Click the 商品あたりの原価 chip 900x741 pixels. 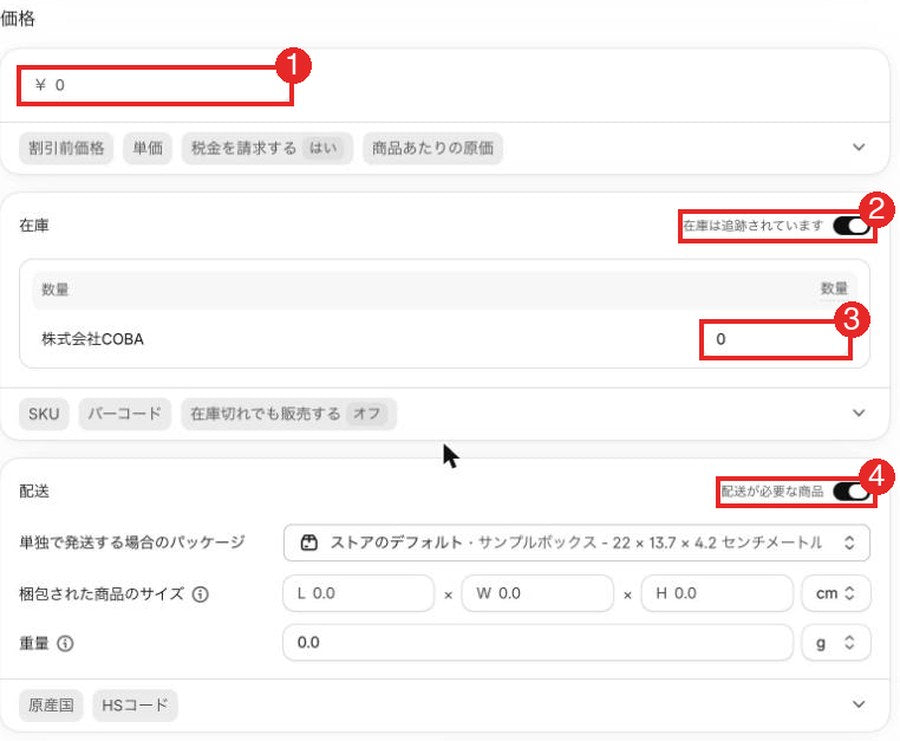(433, 148)
